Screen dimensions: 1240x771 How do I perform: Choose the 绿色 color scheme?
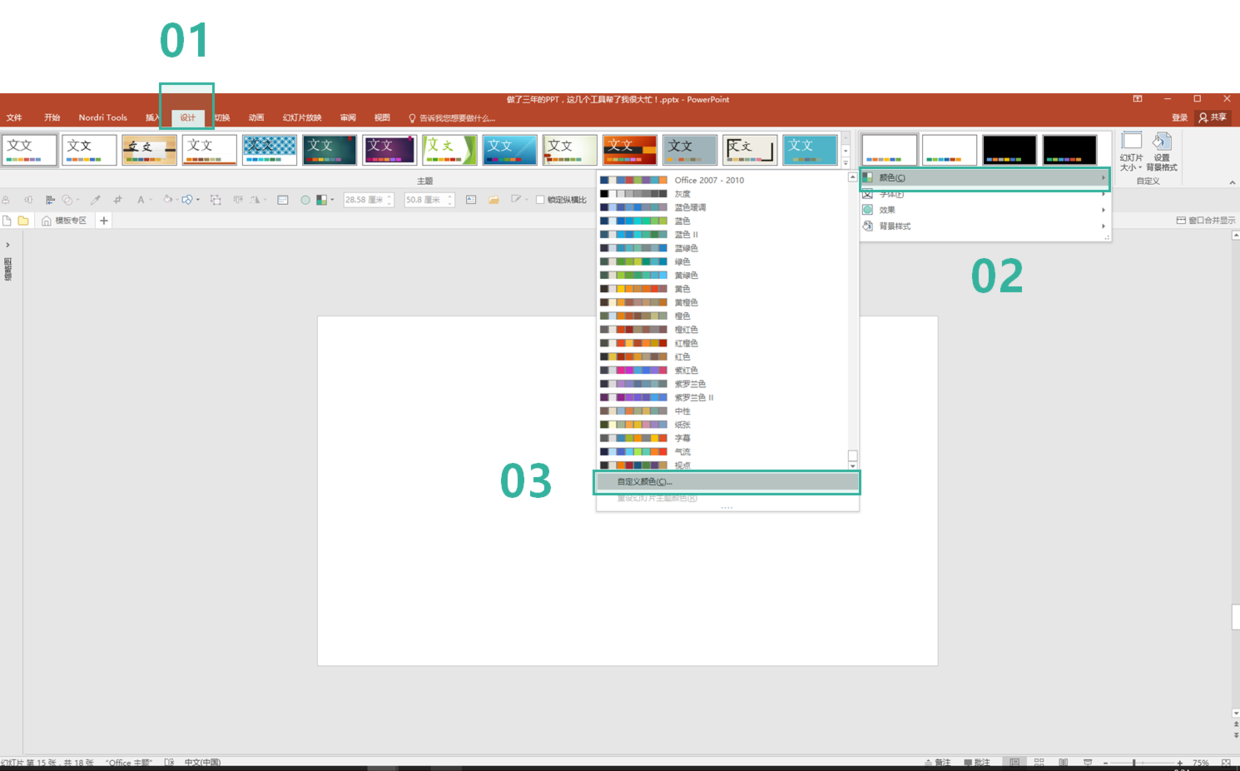coord(722,262)
